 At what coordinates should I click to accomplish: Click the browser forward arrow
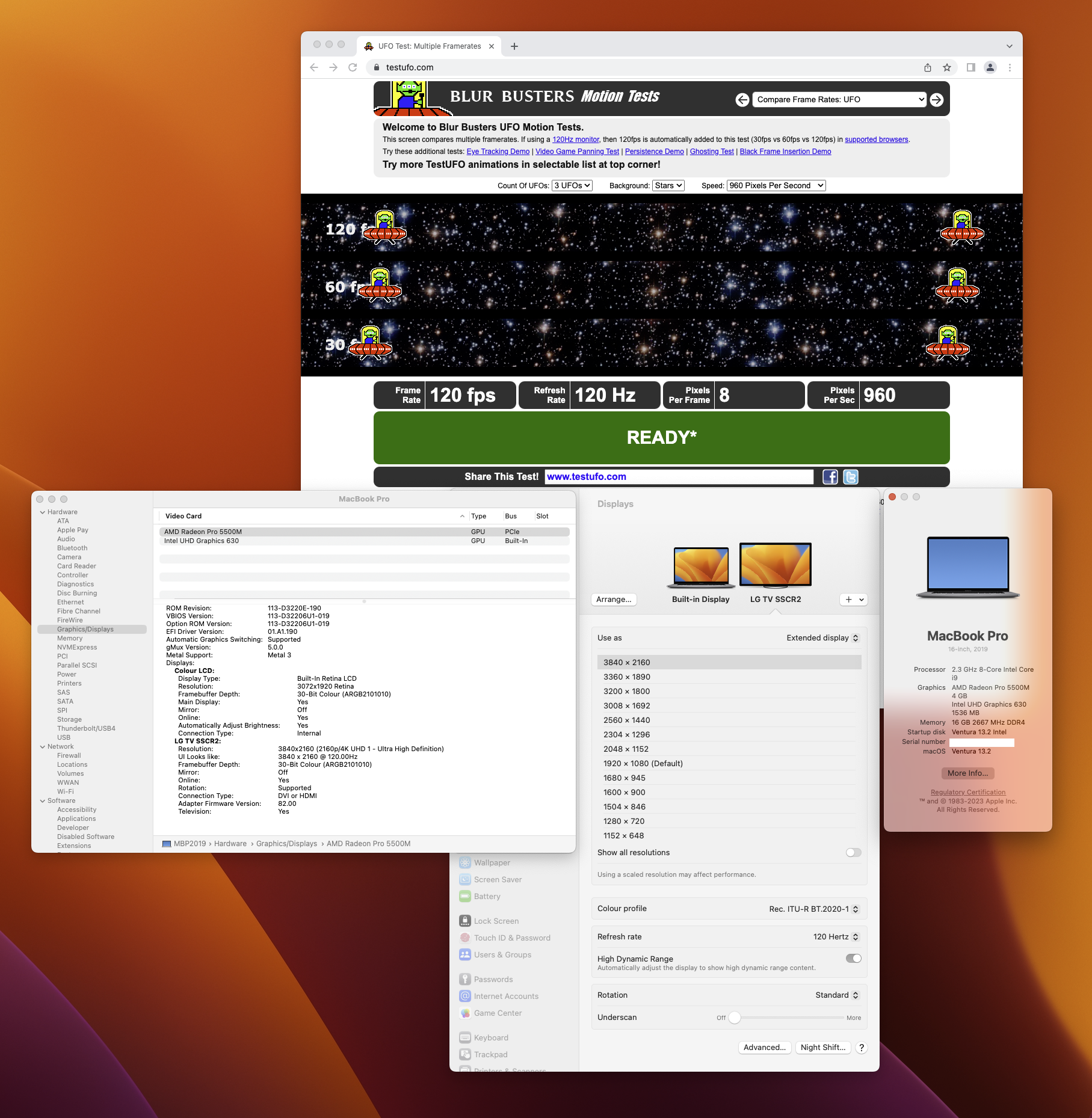(x=333, y=67)
